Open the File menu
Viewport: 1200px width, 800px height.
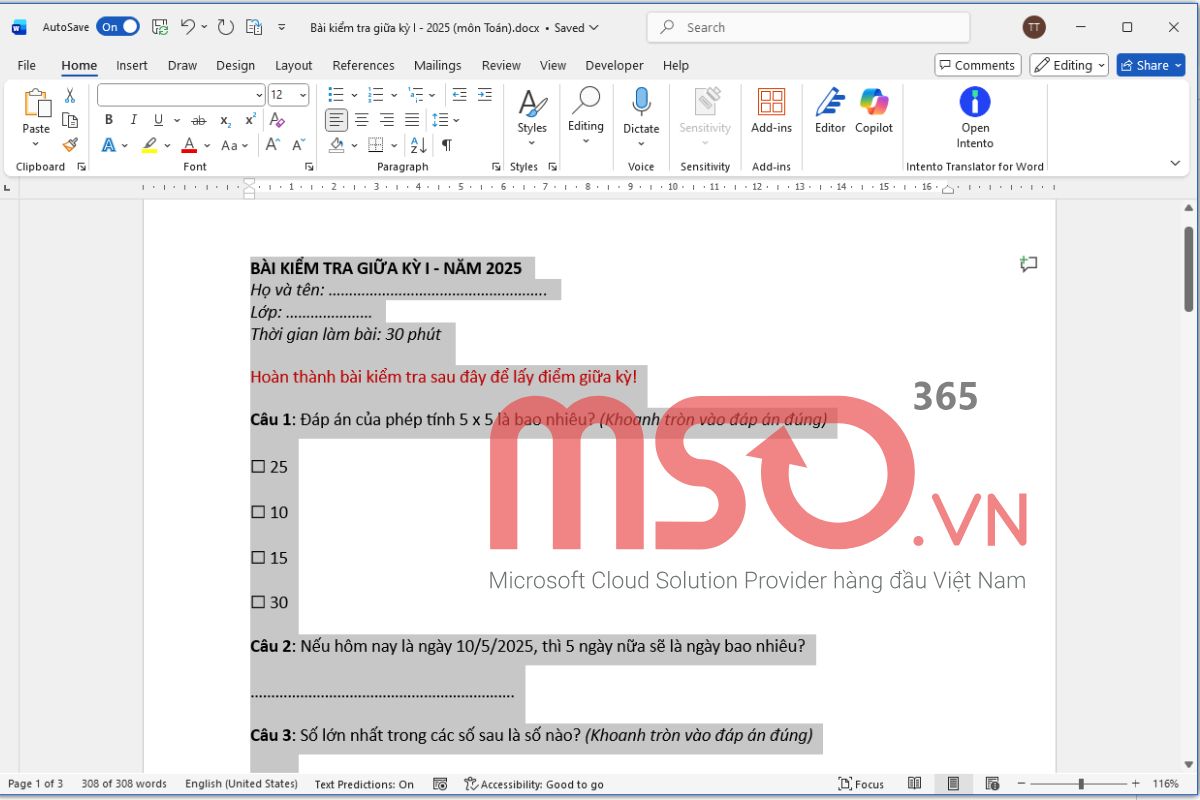[x=27, y=65]
